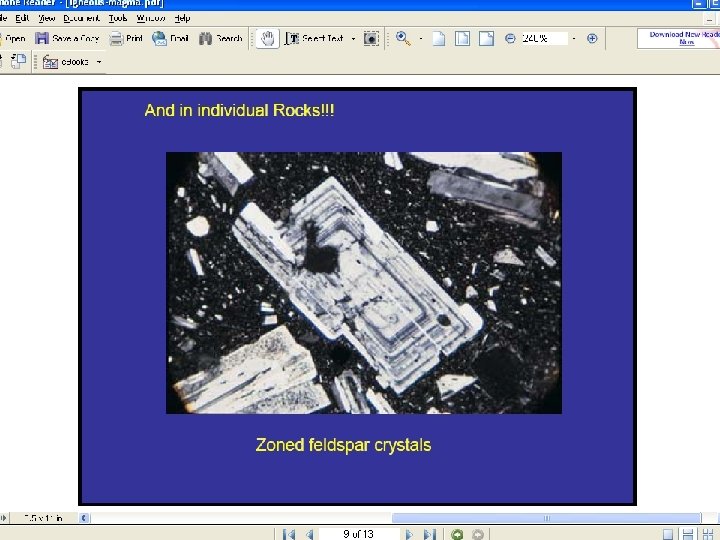Set view to Fit Width icon
The image size is (720, 540).
(x=486, y=39)
